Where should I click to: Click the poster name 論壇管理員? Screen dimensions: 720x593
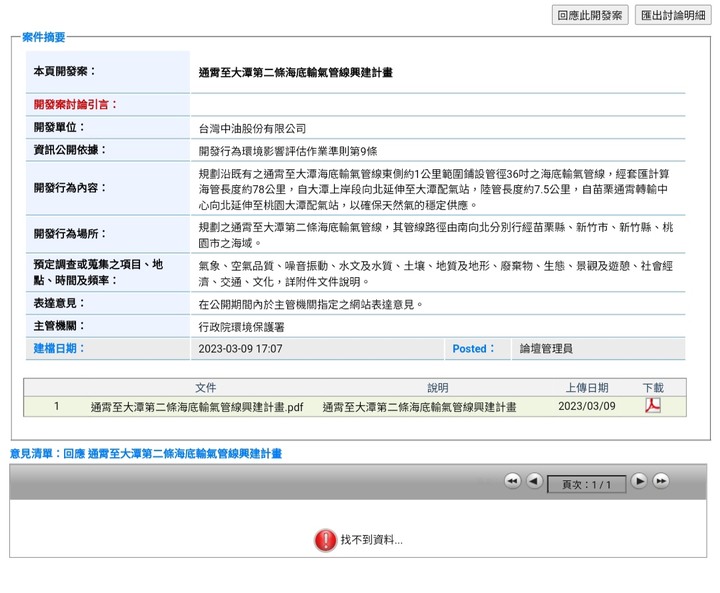[x=546, y=349]
